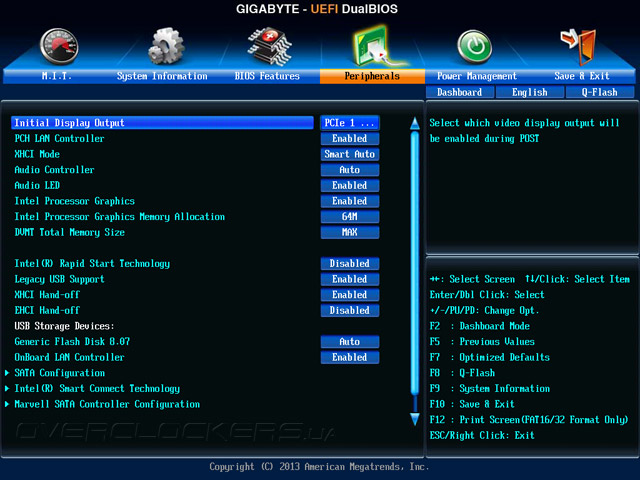Screen dimensions: 640x480
Task: Toggle Legacy USB Support Enabled value
Action: (x=349, y=279)
